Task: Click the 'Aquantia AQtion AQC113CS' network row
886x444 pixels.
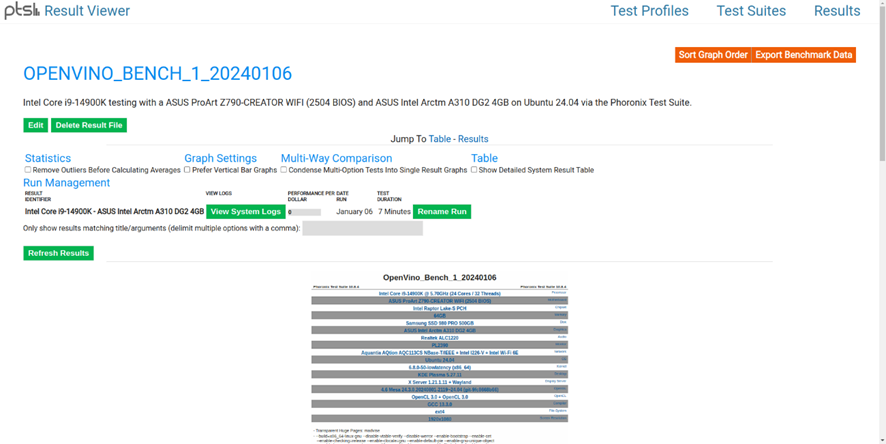Action: 440,352
